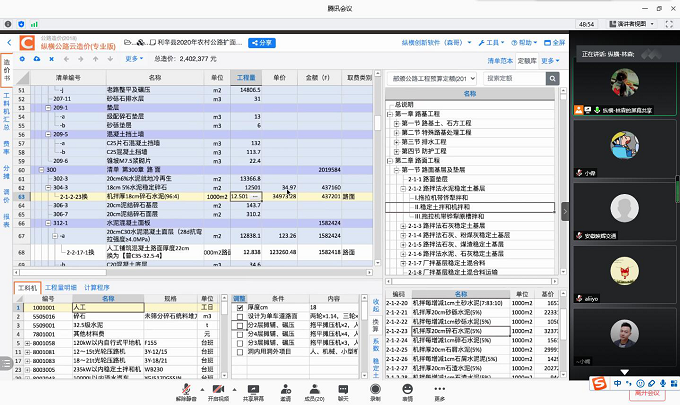Select tree row II.稳定土拌和机拌和
The width and height of the screenshot is (680, 405).
tap(470, 207)
